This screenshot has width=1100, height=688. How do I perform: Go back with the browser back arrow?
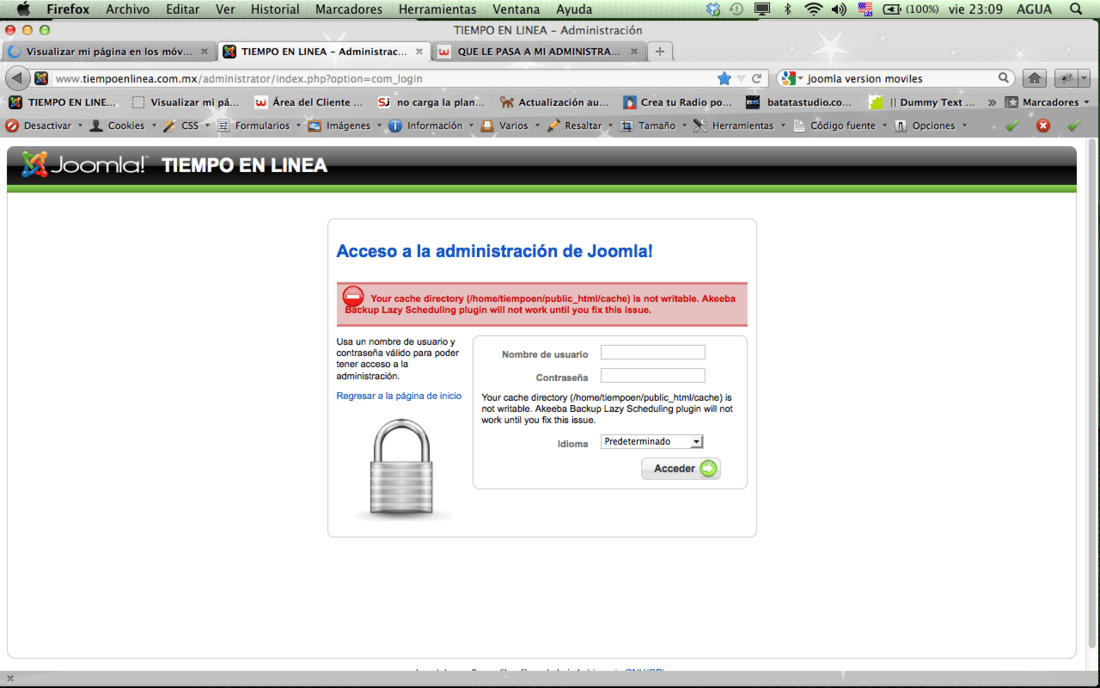point(18,79)
